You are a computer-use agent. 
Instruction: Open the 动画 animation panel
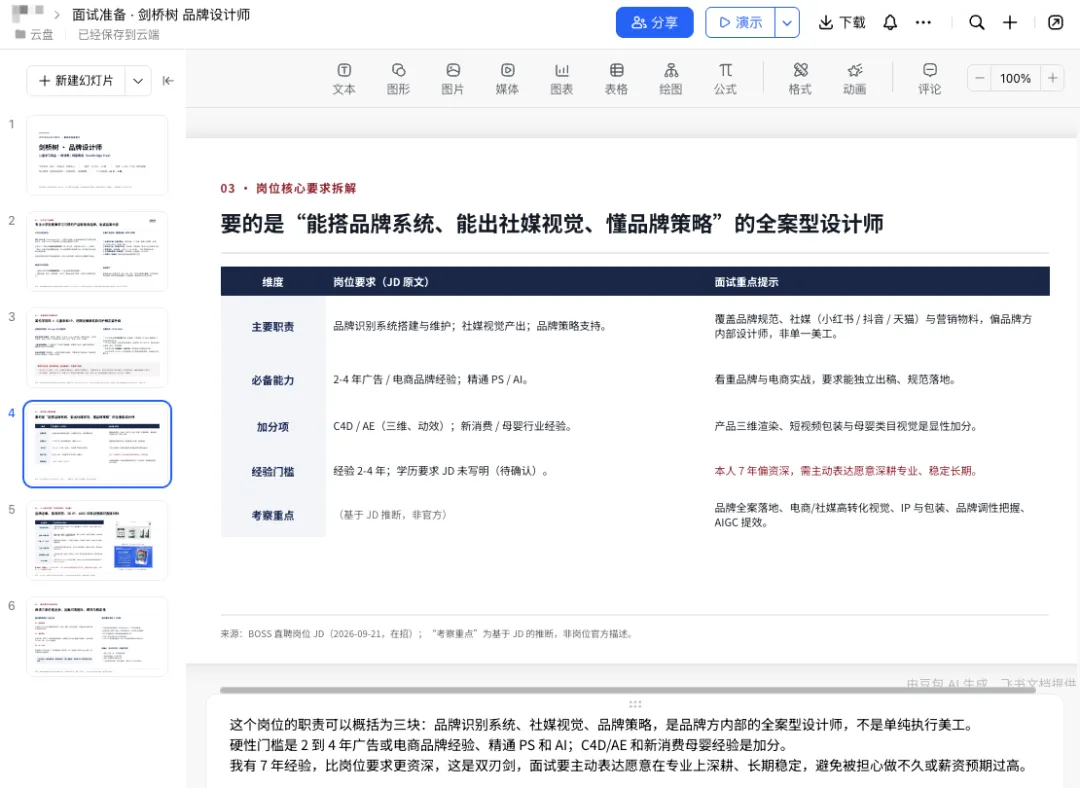854,79
